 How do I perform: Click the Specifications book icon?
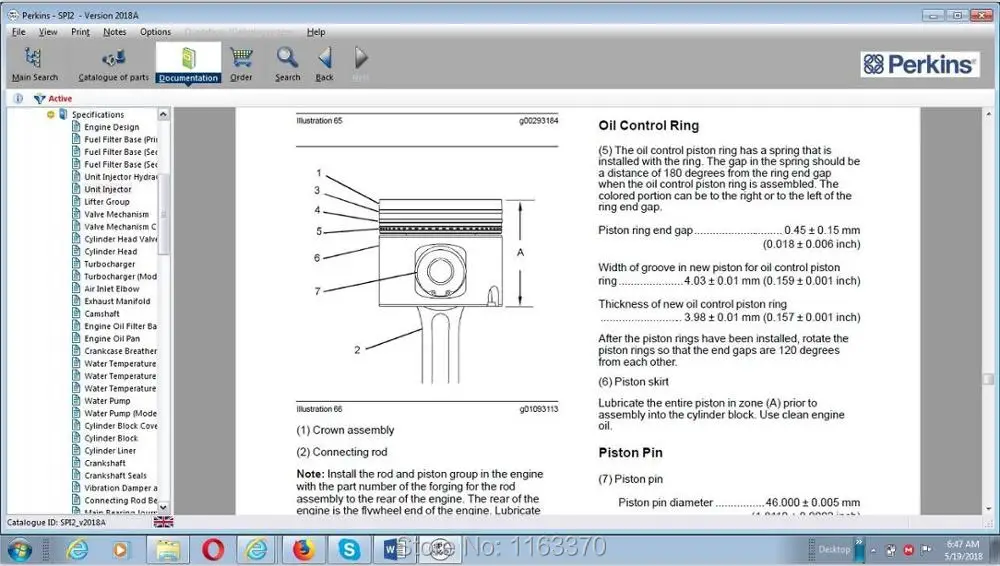62,114
